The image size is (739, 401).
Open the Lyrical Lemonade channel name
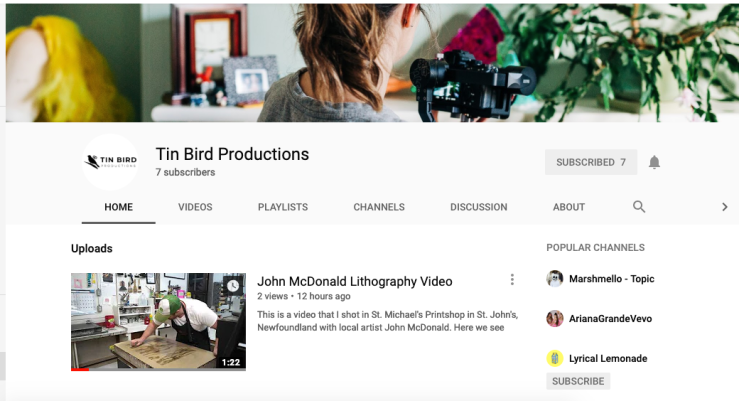608,358
